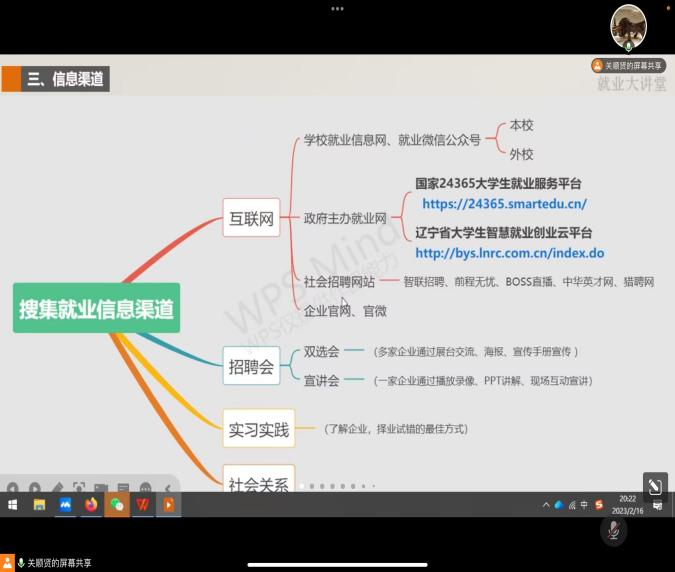Open Firefox from the taskbar
This screenshot has width=675, height=572.
(92, 505)
